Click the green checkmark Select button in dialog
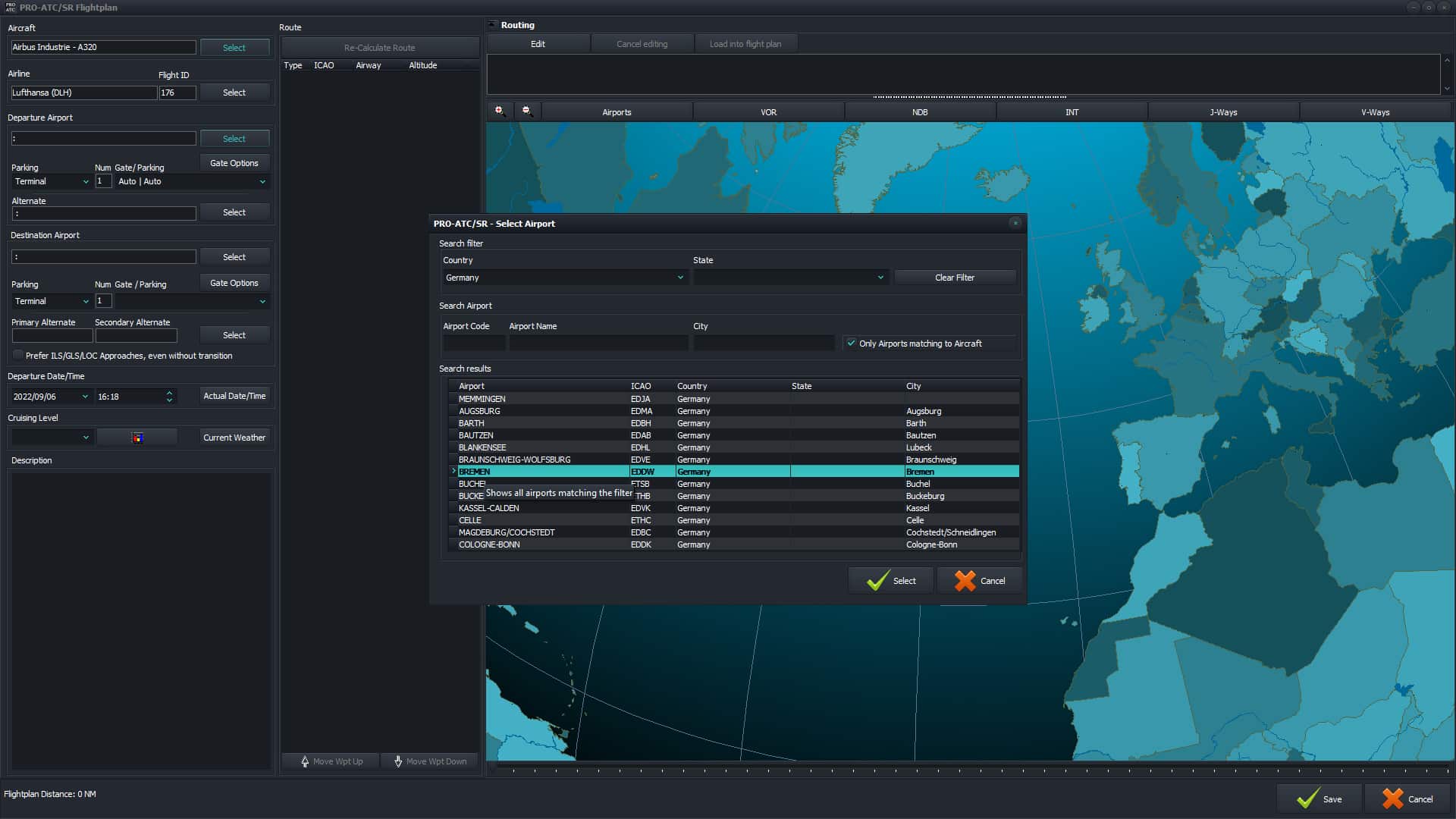 [891, 581]
